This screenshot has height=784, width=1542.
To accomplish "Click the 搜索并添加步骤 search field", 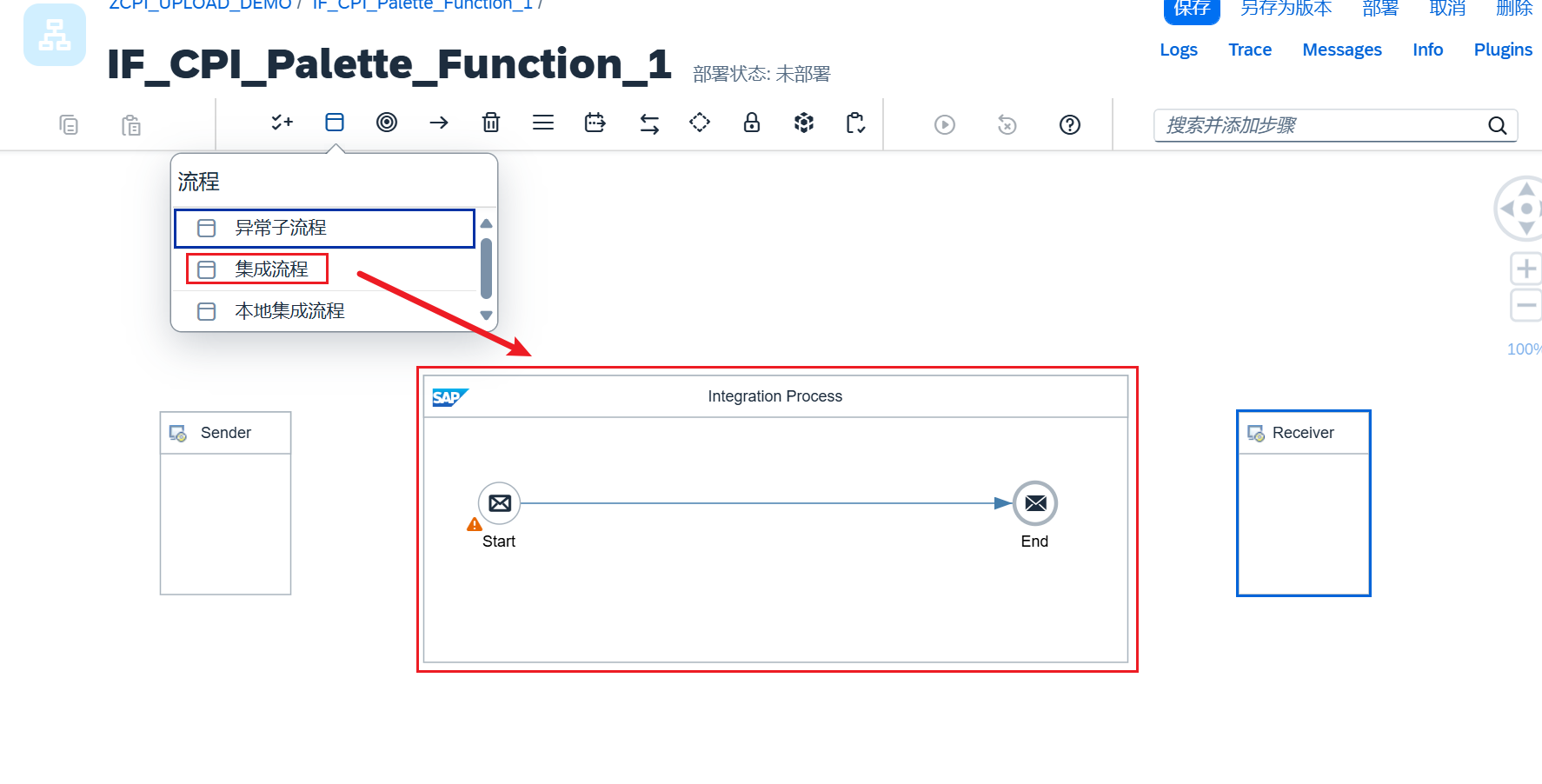I will click(x=1321, y=125).
